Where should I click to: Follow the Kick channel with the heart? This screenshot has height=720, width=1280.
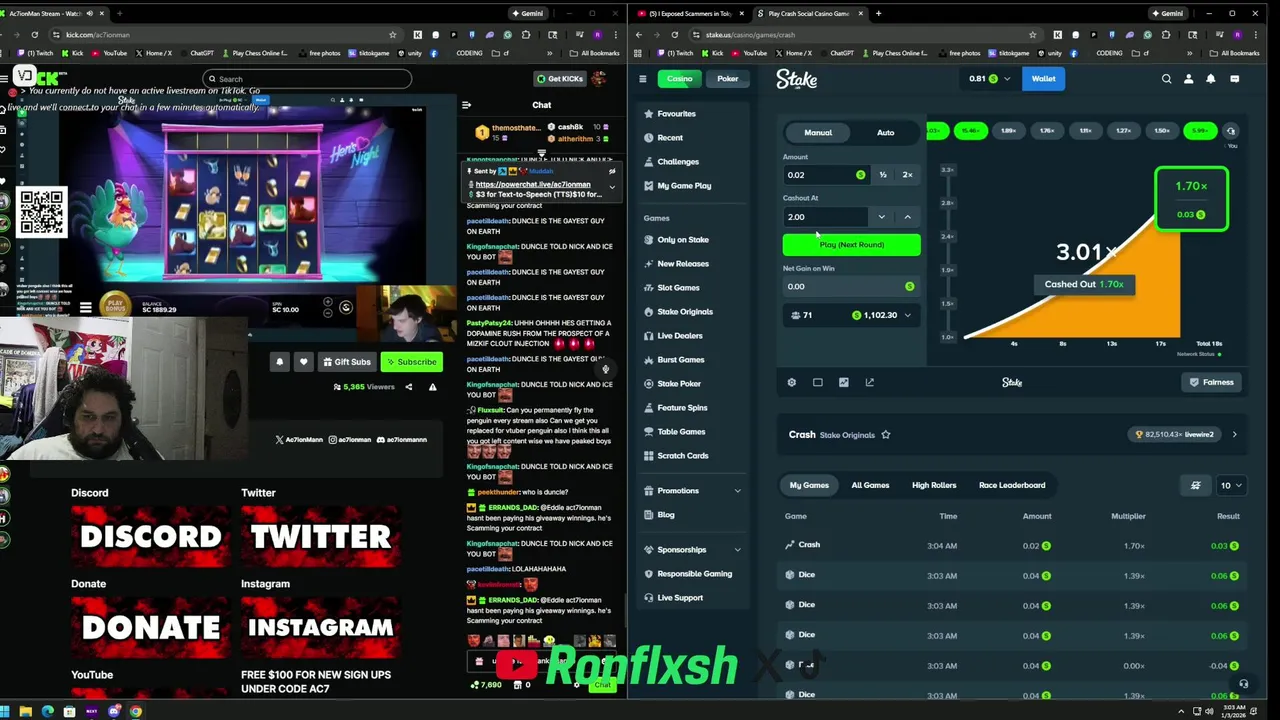point(303,362)
